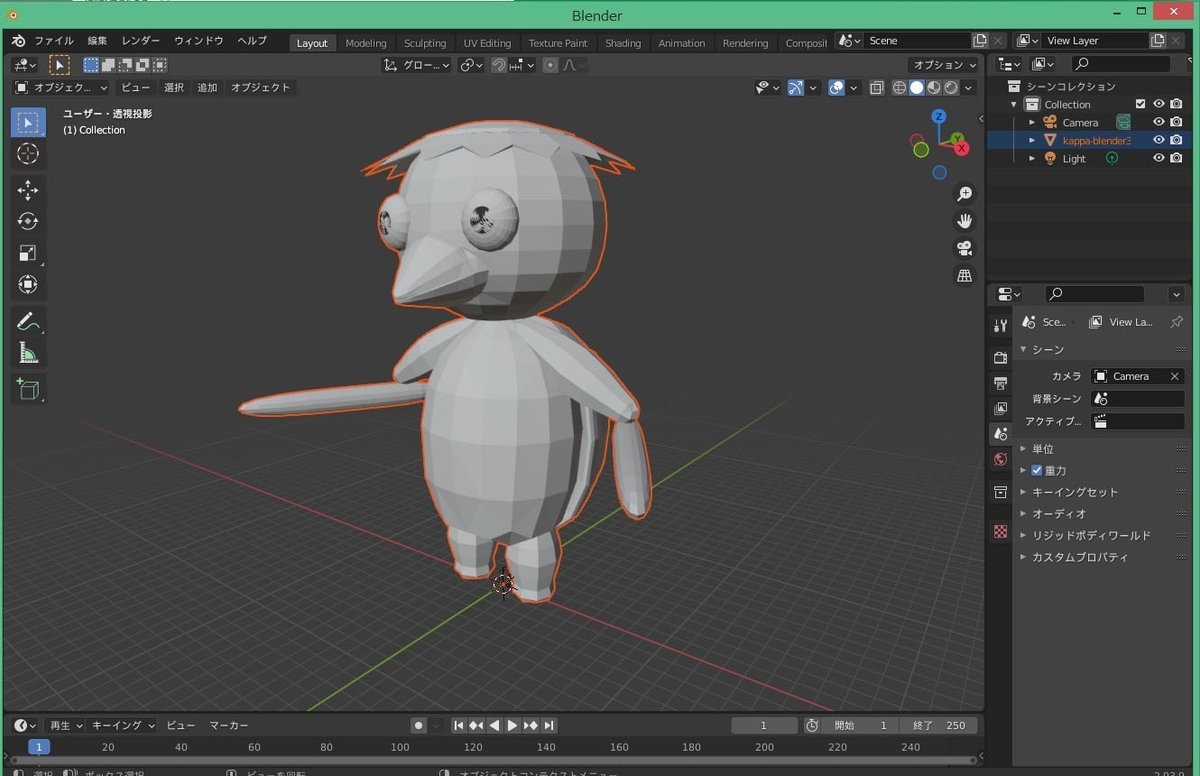The width and height of the screenshot is (1200, 776).
Task: Switch to the UV Editing workspace tab
Action: (x=487, y=43)
